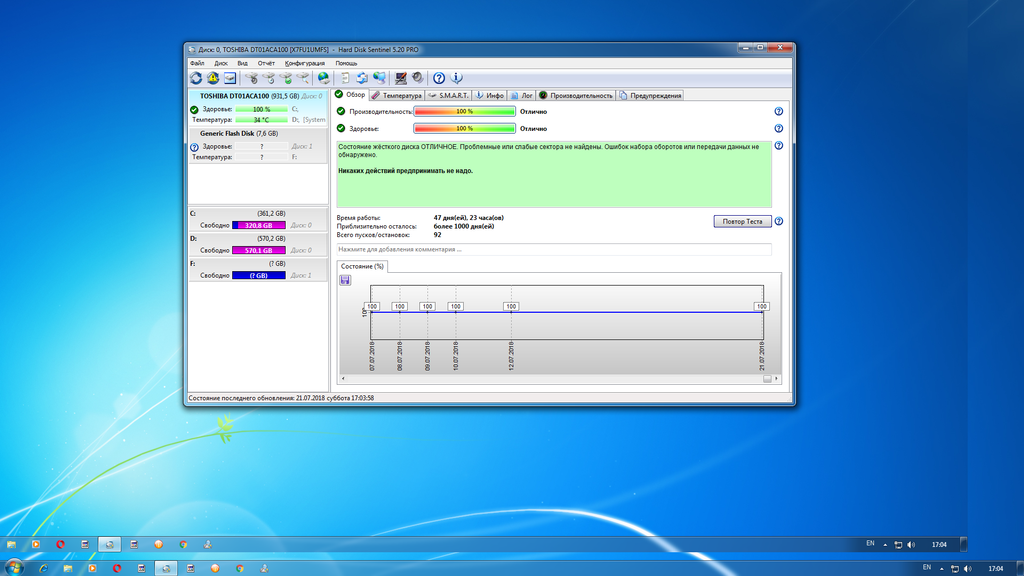Click the status bar text Состояние последнего обновления
The height and width of the screenshot is (576, 1024).
[281, 398]
